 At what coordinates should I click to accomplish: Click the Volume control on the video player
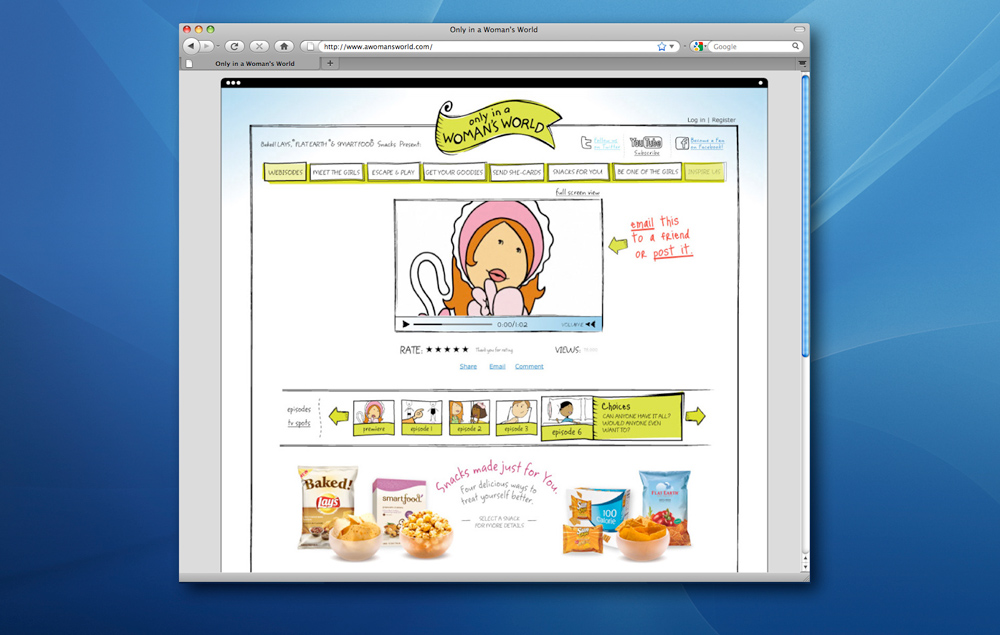(587, 324)
